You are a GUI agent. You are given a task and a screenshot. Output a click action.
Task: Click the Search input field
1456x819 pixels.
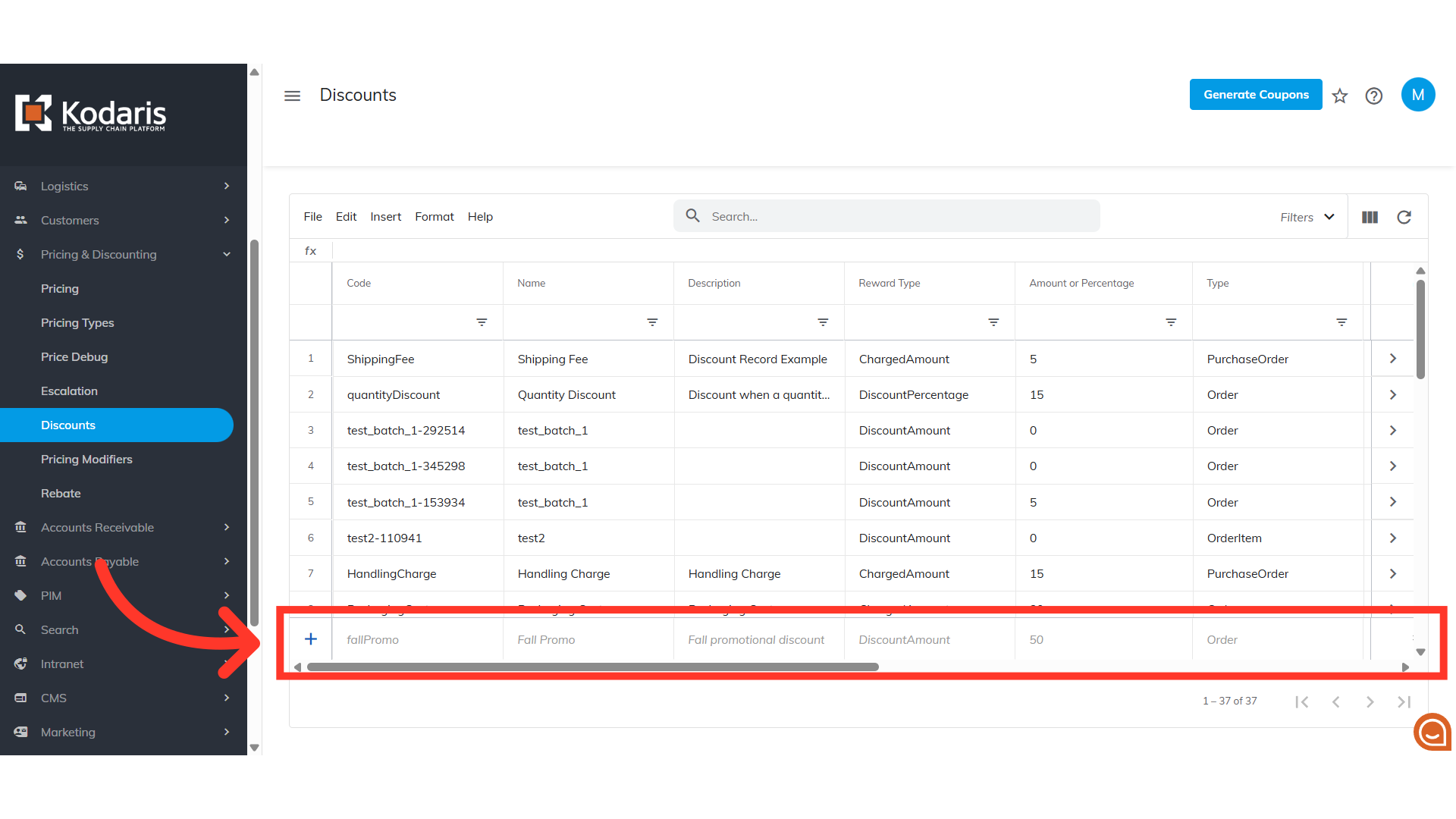tap(895, 217)
